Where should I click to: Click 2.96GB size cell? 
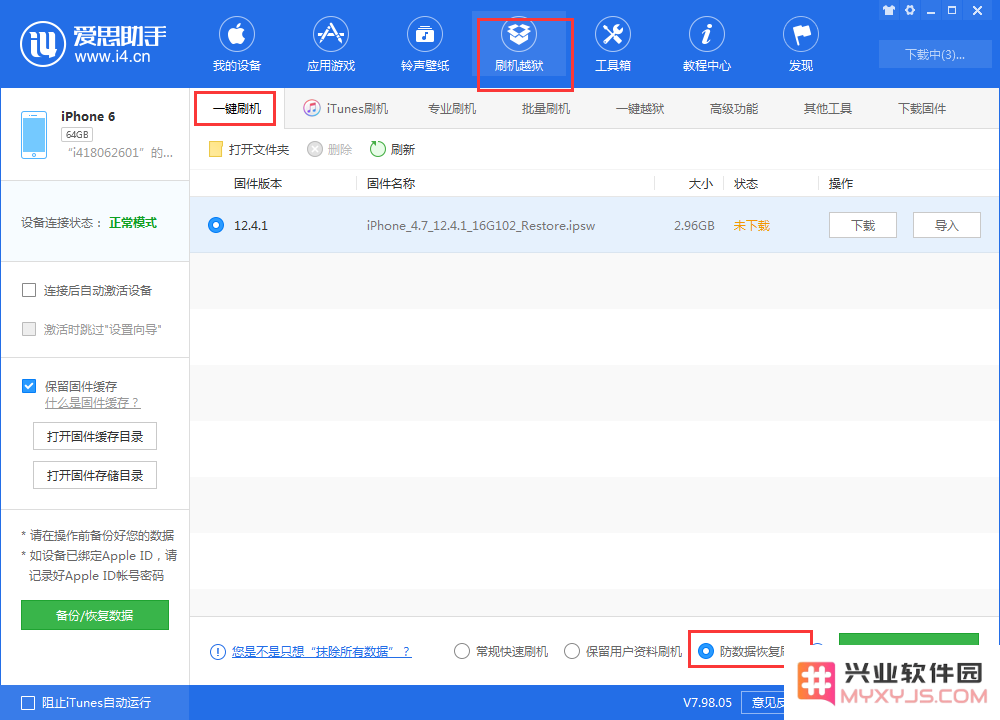coord(694,226)
